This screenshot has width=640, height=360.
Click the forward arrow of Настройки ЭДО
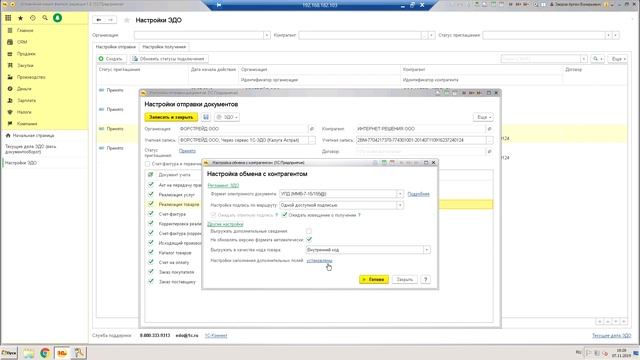[110, 20]
